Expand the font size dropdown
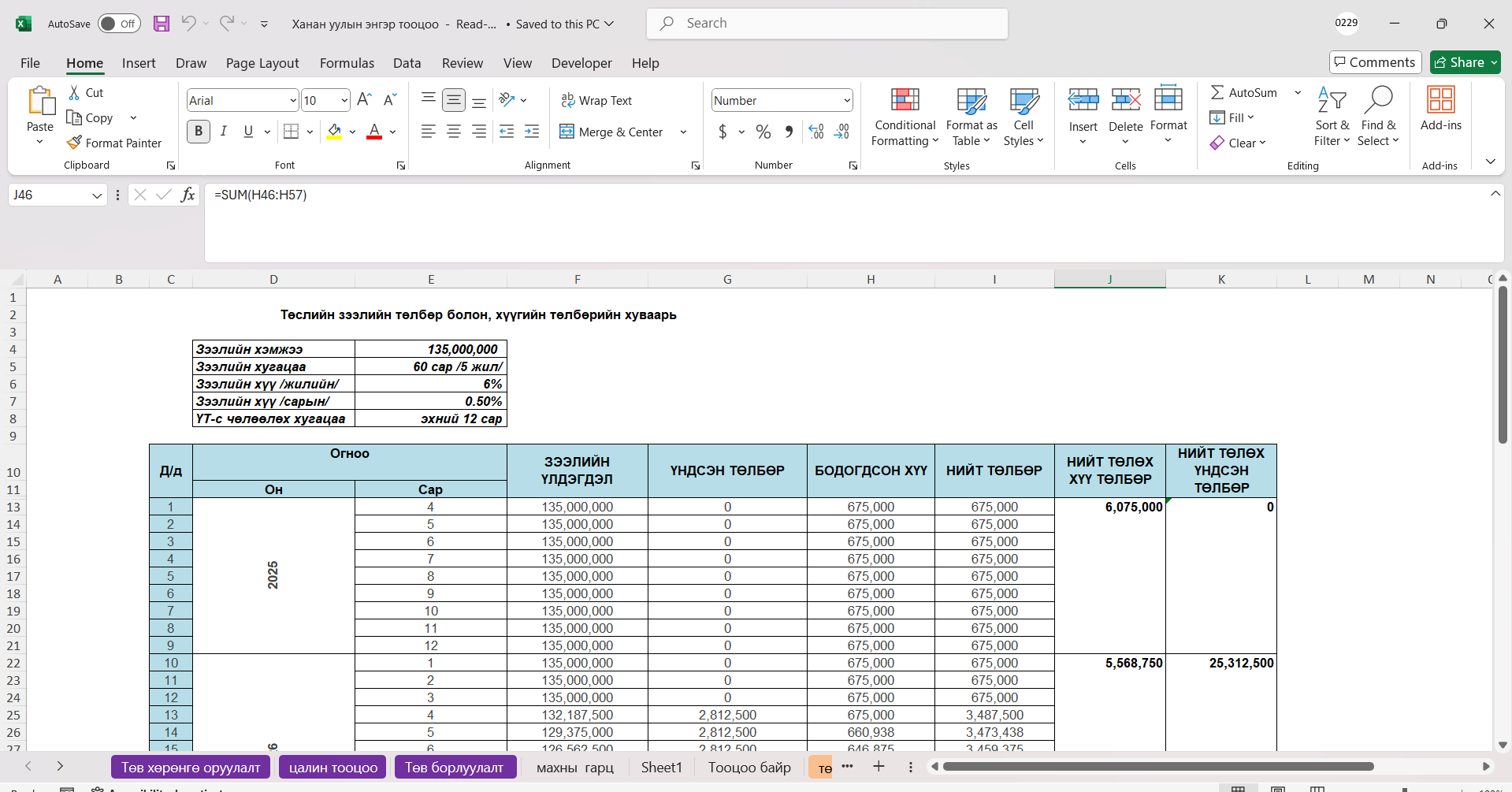 click(344, 100)
